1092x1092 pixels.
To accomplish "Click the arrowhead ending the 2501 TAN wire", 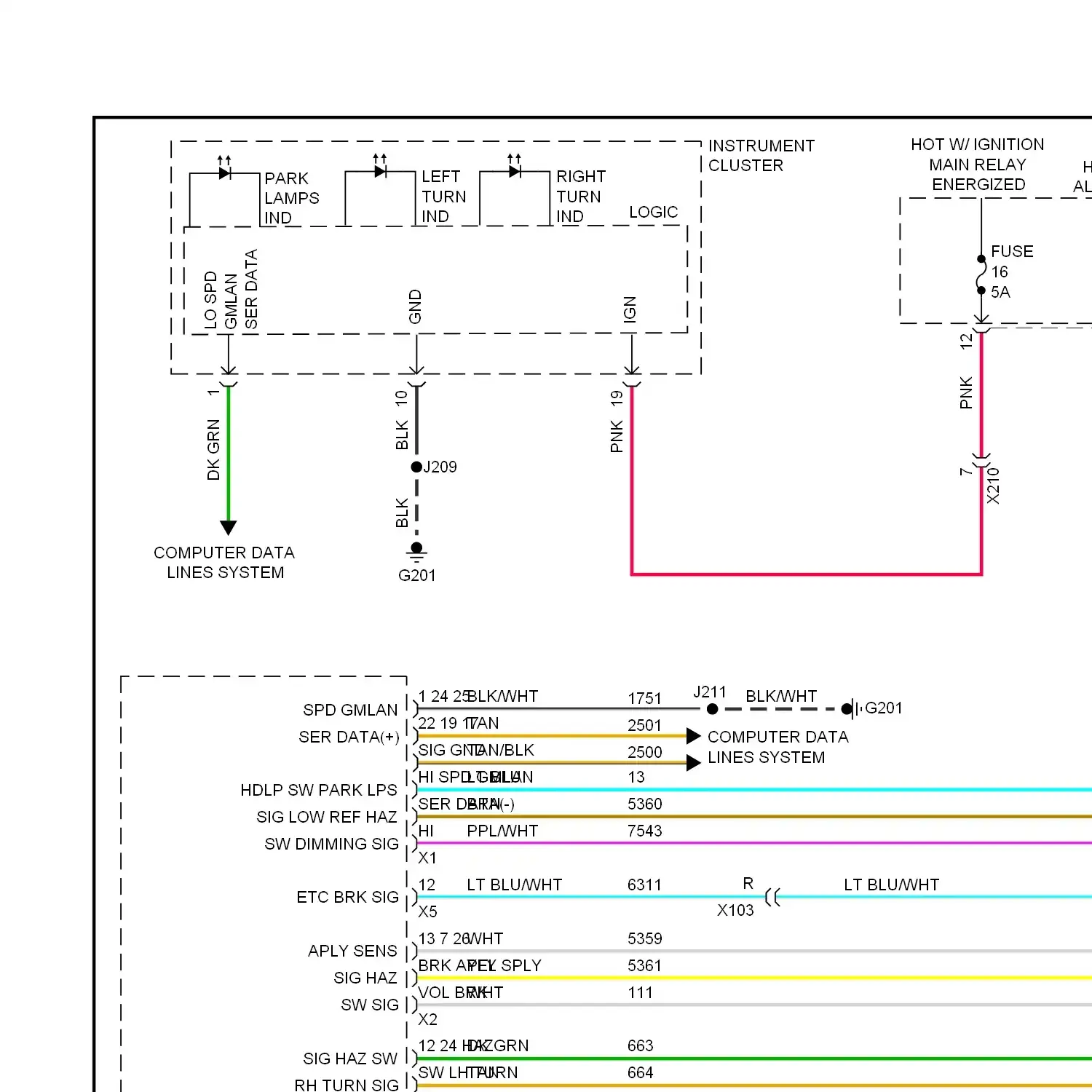I will tap(694, 736).
